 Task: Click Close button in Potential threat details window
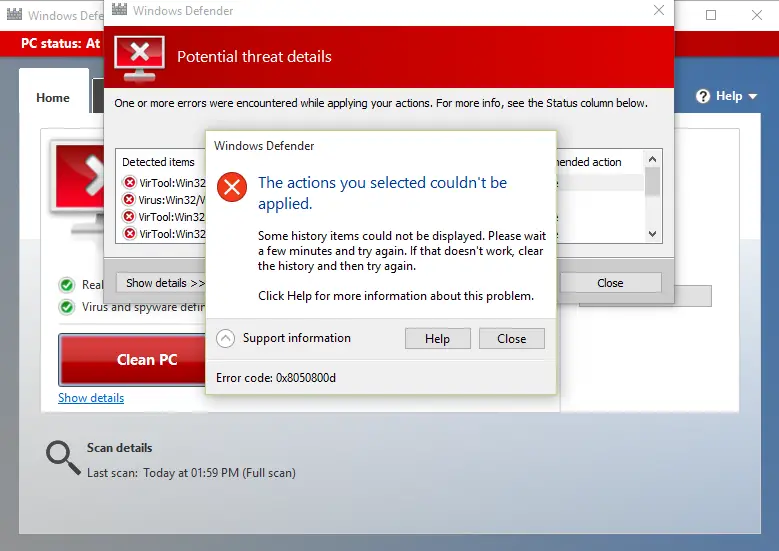(610, 283)
